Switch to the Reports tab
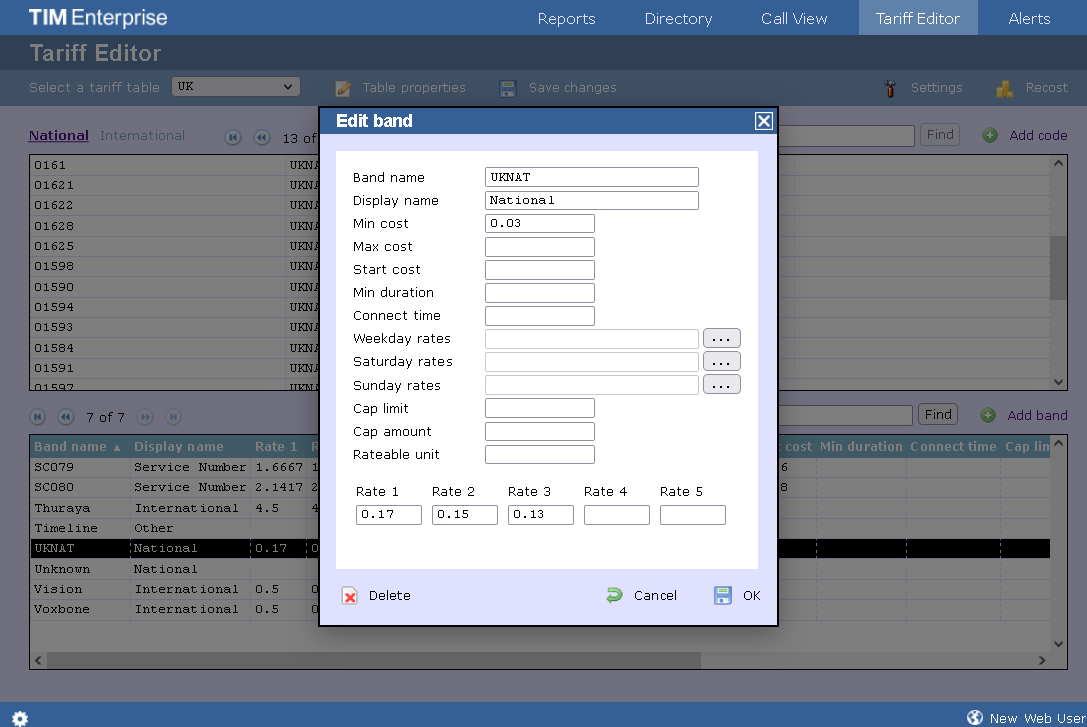 [566, 18]
